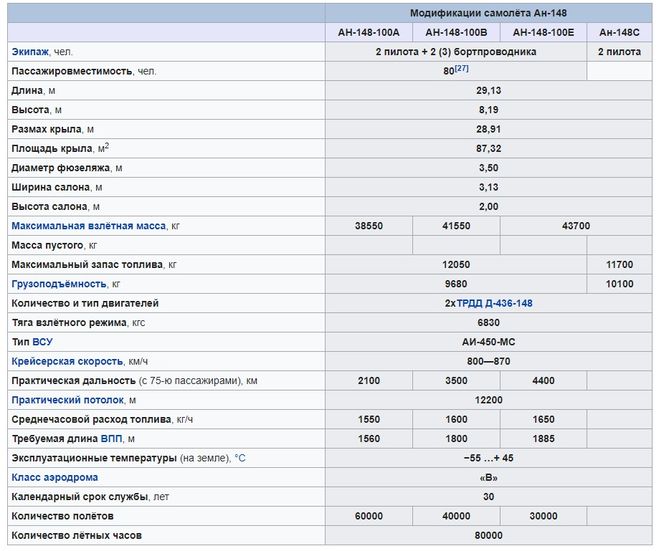This screenshot has width=659, height=551.
Task: Click takeoff mass value 38550
Action: [x=369, y=226]
